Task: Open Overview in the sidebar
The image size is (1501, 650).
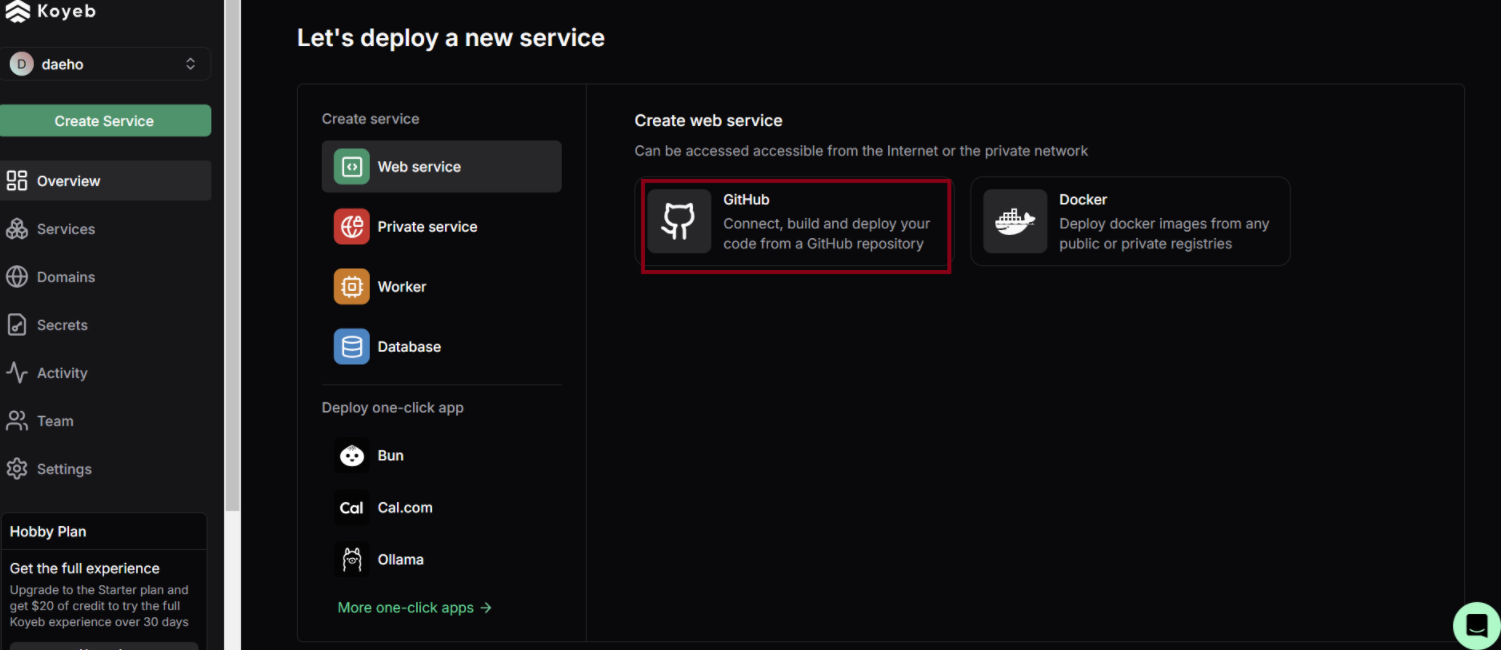Action: tap(105, 181)
